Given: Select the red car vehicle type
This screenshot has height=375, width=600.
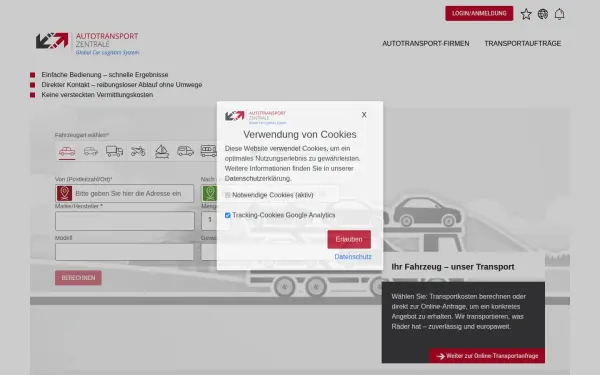Looking at the screenshot, I should pos(67,152).
